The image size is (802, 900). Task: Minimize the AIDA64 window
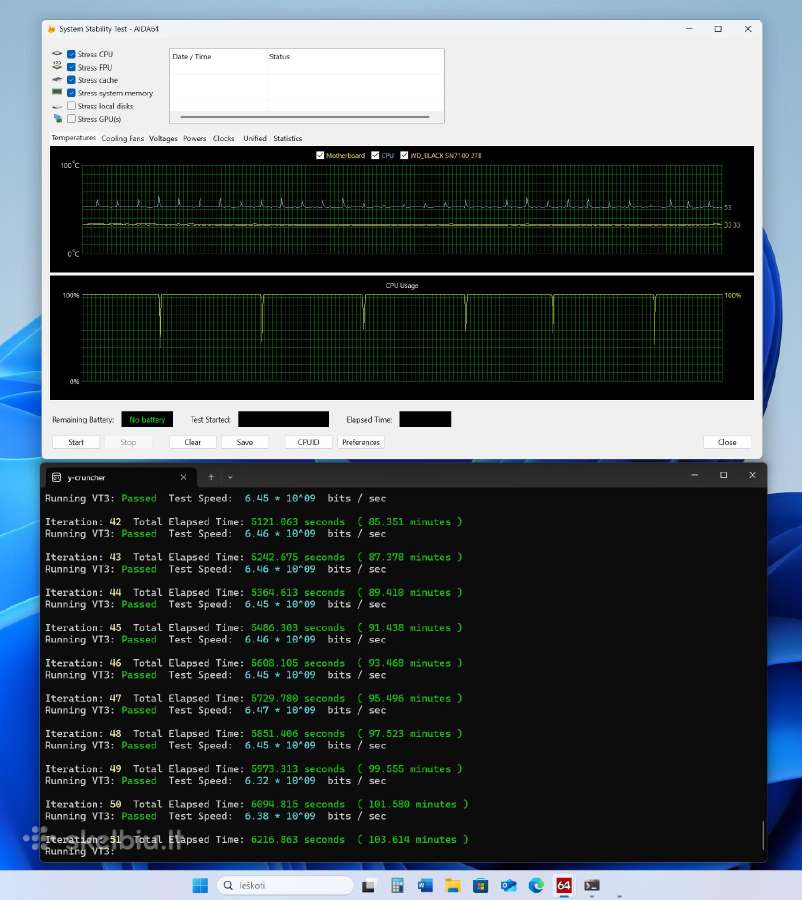pyautogui.click(x=689, y=29)
